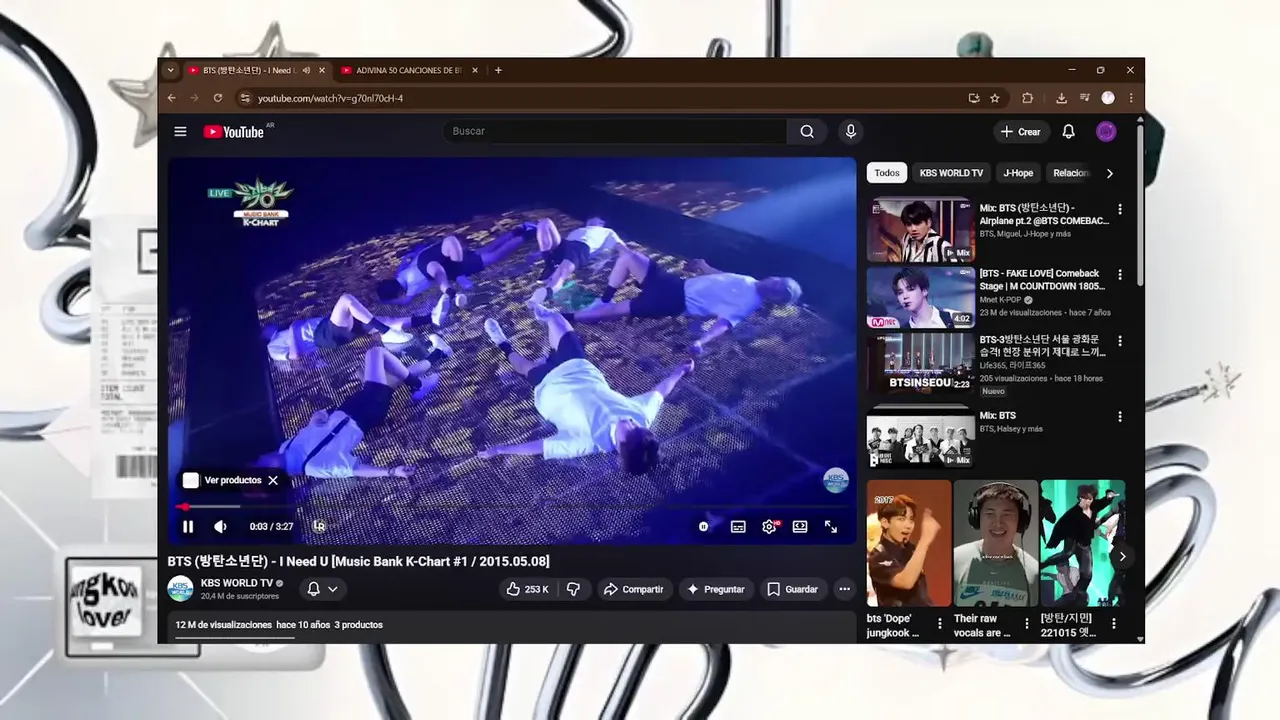
Task: Open options for Airplane pt.2 mix
Action: [x=1120, y=209]
